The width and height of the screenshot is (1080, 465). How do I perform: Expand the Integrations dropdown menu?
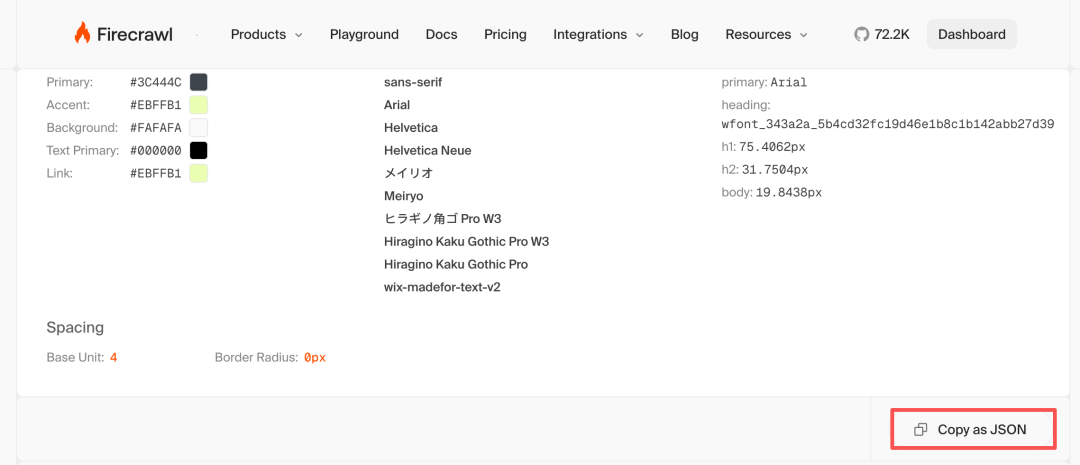pyautogui.click(x=598, y=34)
